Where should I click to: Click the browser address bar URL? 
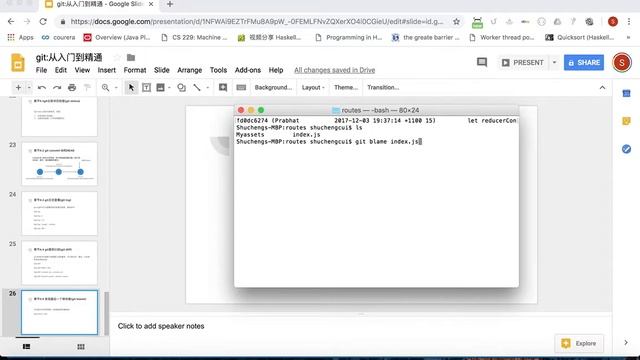point(257,22)
